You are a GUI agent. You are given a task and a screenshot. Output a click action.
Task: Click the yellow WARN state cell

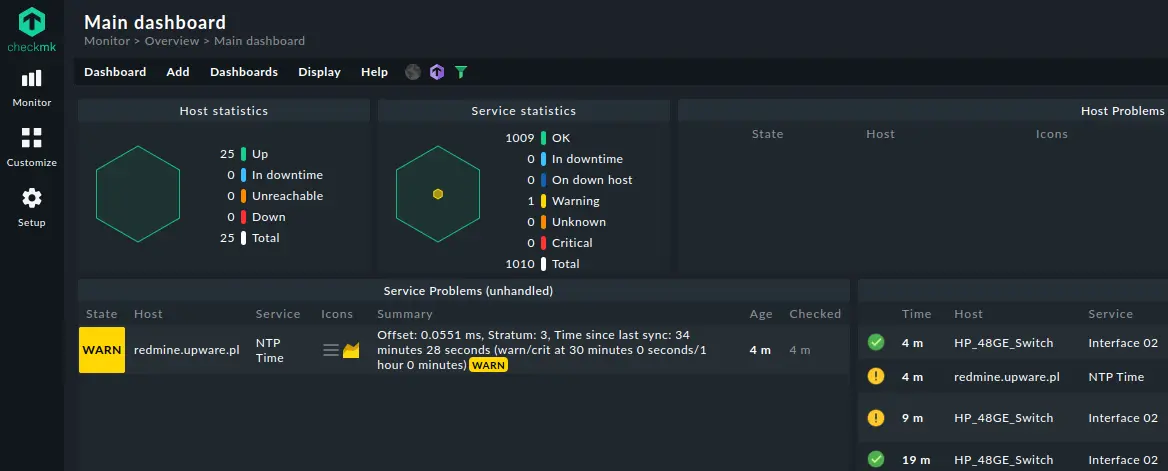(x=102, y=350)
